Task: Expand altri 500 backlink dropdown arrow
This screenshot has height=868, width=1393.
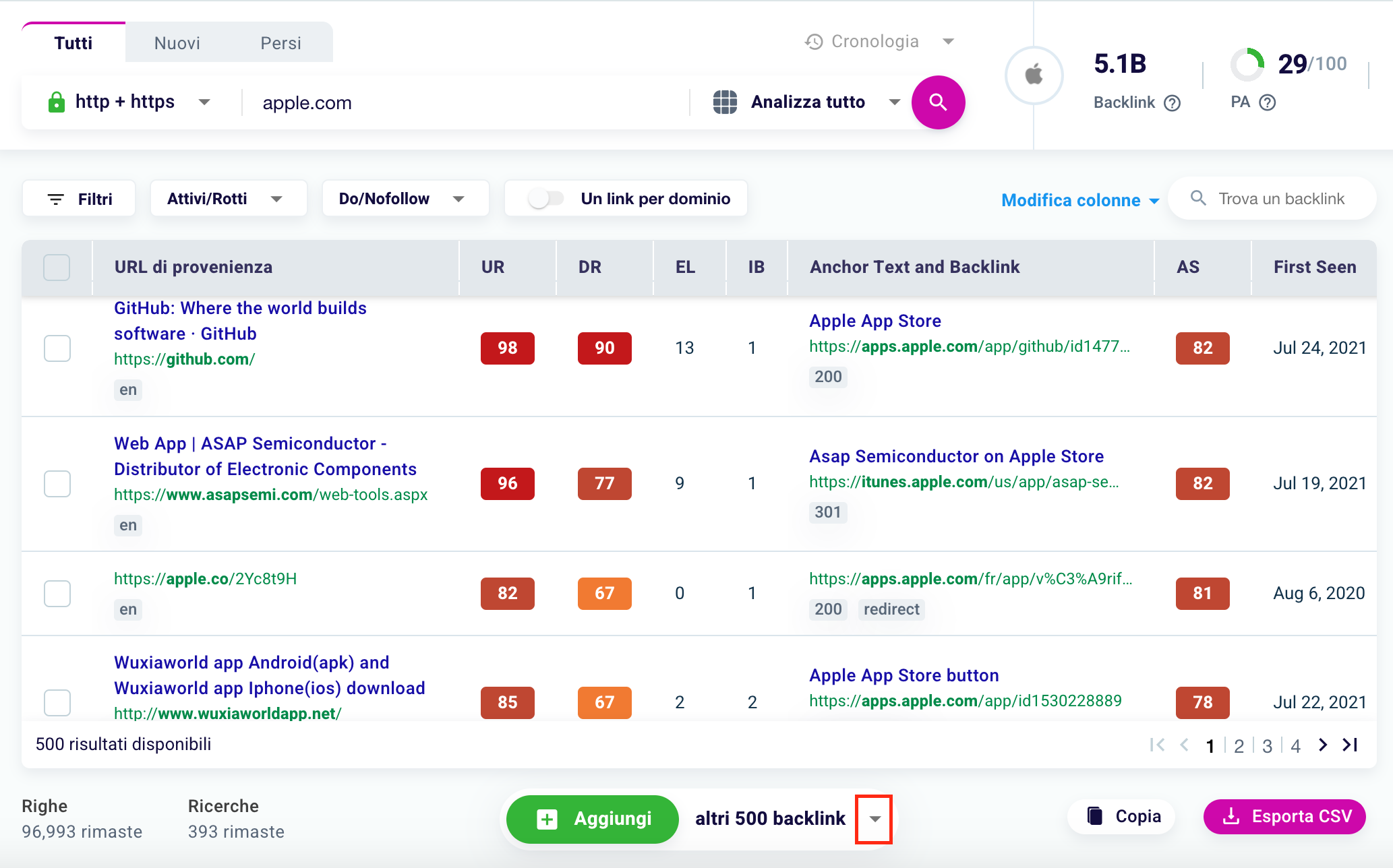Action: 875,819
